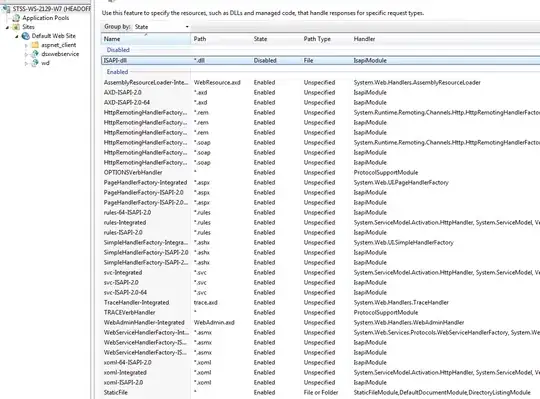Select the ISAPI-dll handler mapping row

click(321, 61)
